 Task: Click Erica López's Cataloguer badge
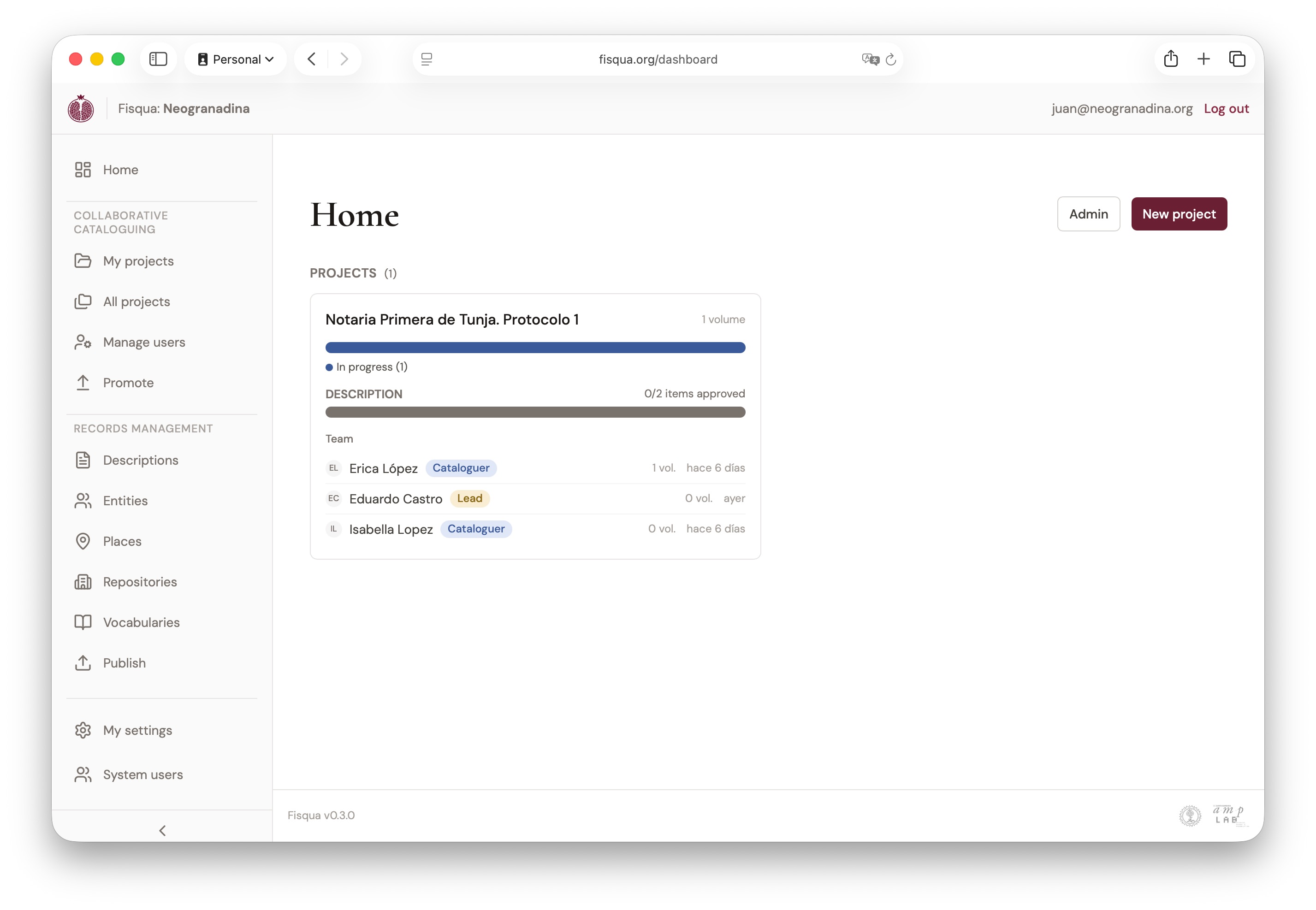coord(461,468)
